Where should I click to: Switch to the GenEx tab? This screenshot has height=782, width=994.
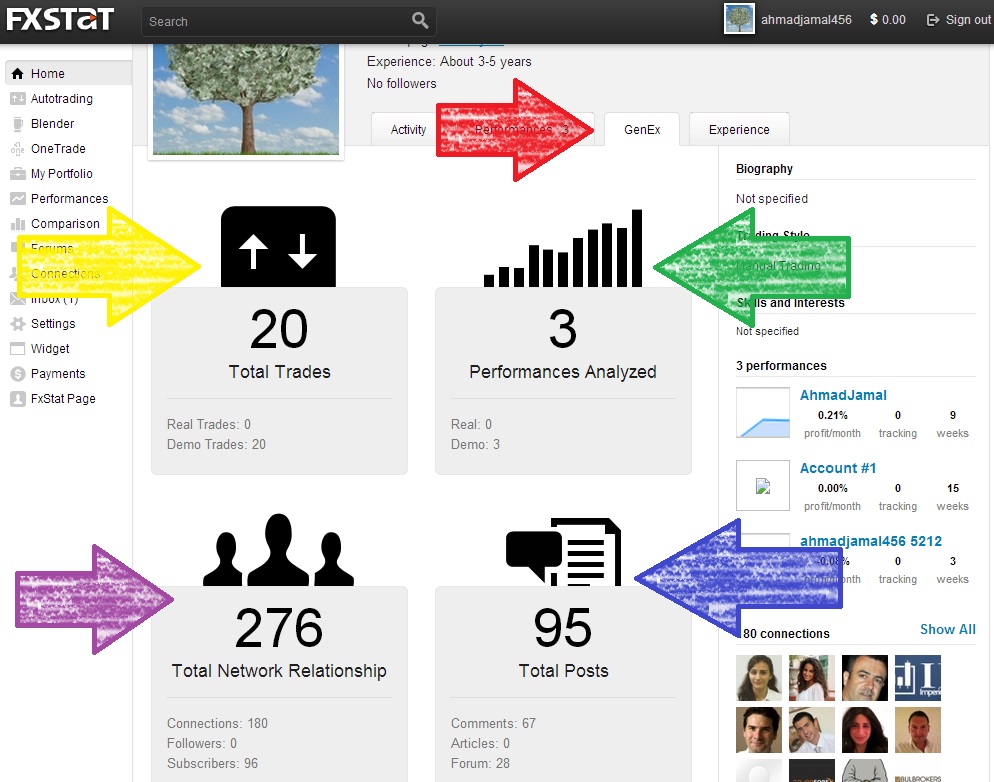[642, 130]
